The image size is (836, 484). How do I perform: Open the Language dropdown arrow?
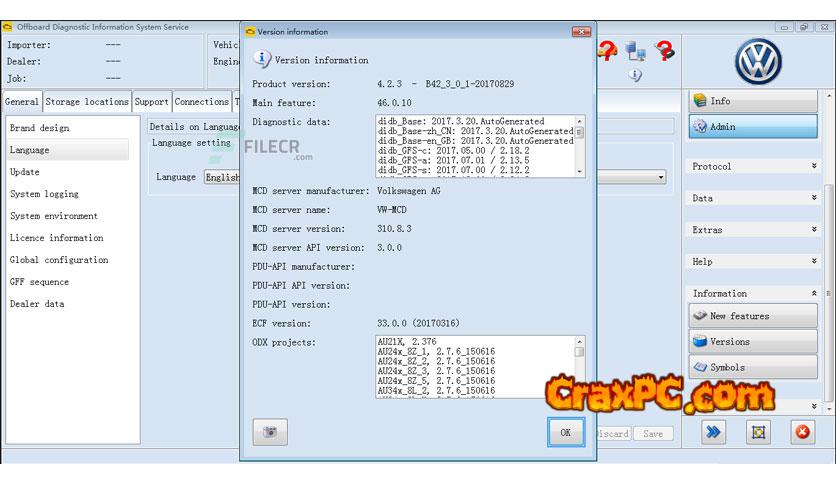tap(660, 178)
